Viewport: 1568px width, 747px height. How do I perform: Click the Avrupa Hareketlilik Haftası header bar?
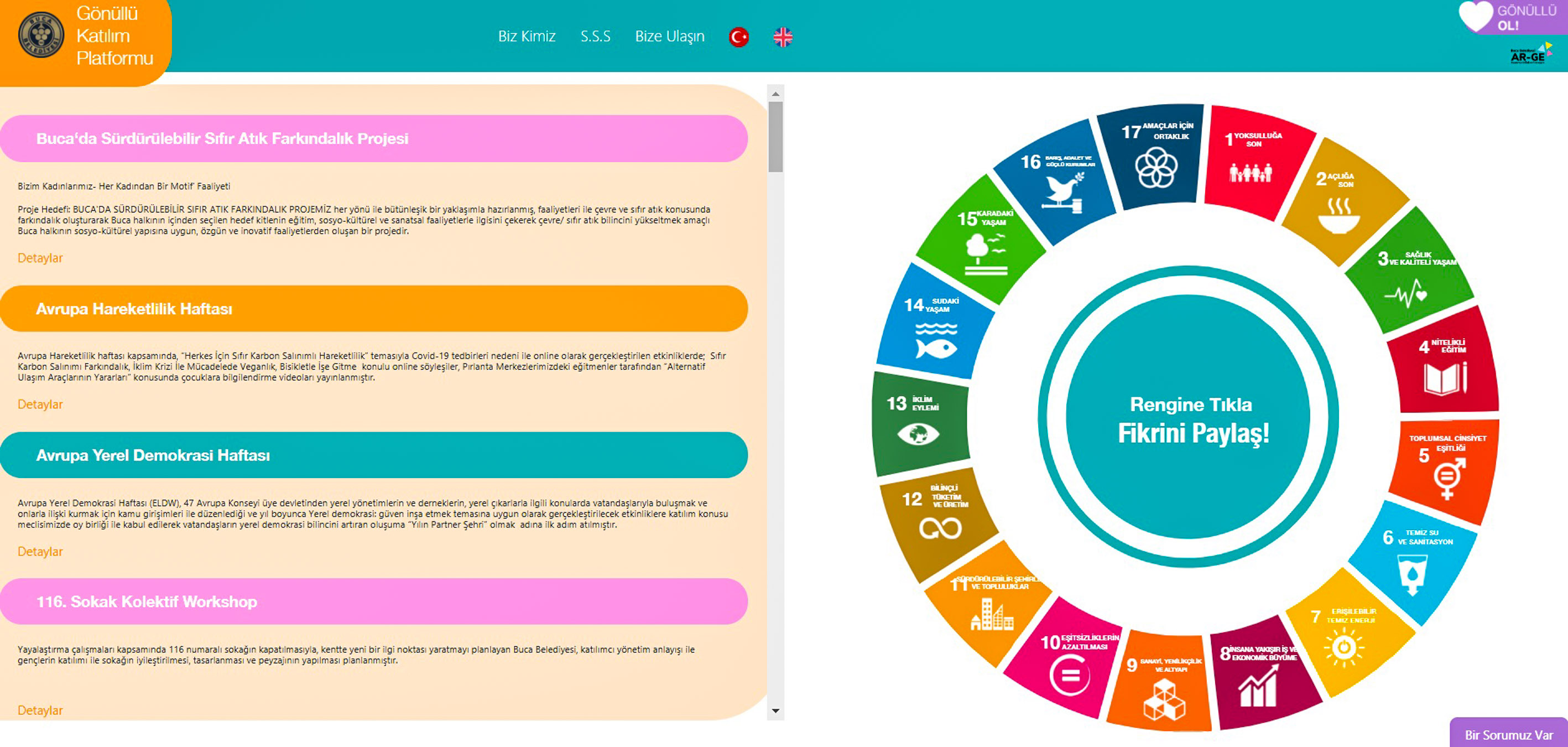pos(374,309)
